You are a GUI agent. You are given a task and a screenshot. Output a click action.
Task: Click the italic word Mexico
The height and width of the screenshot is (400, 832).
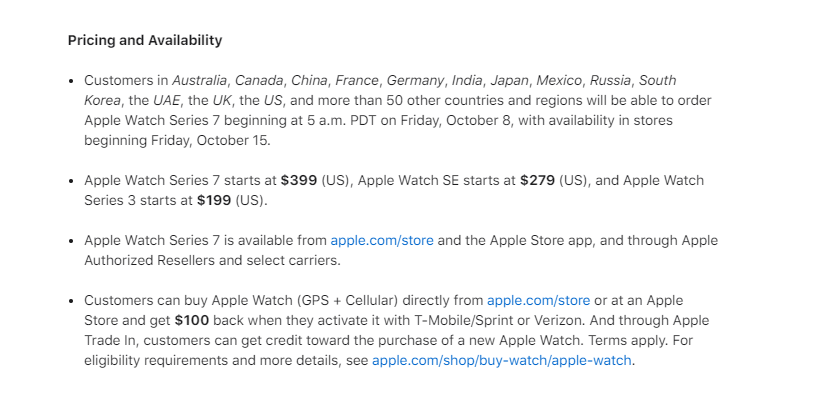pos(559,81)
